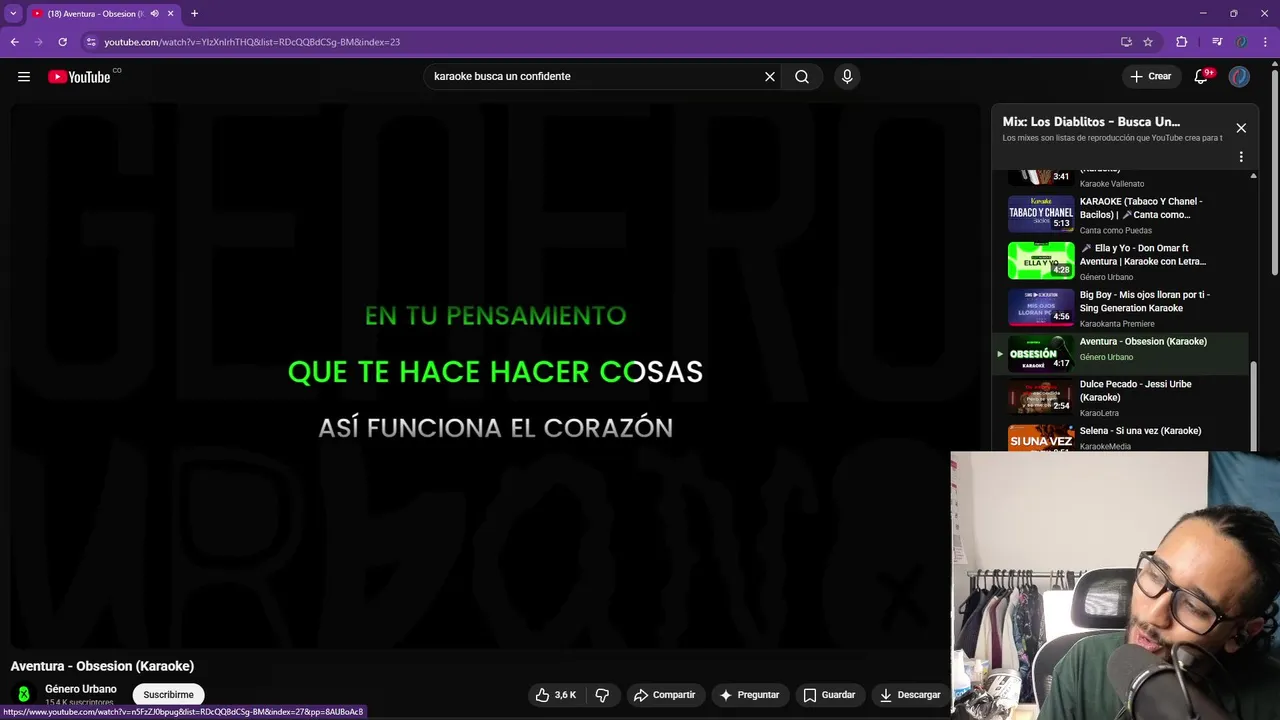Dislike the video
The image size is (1280, 720).
click(602, 695)
